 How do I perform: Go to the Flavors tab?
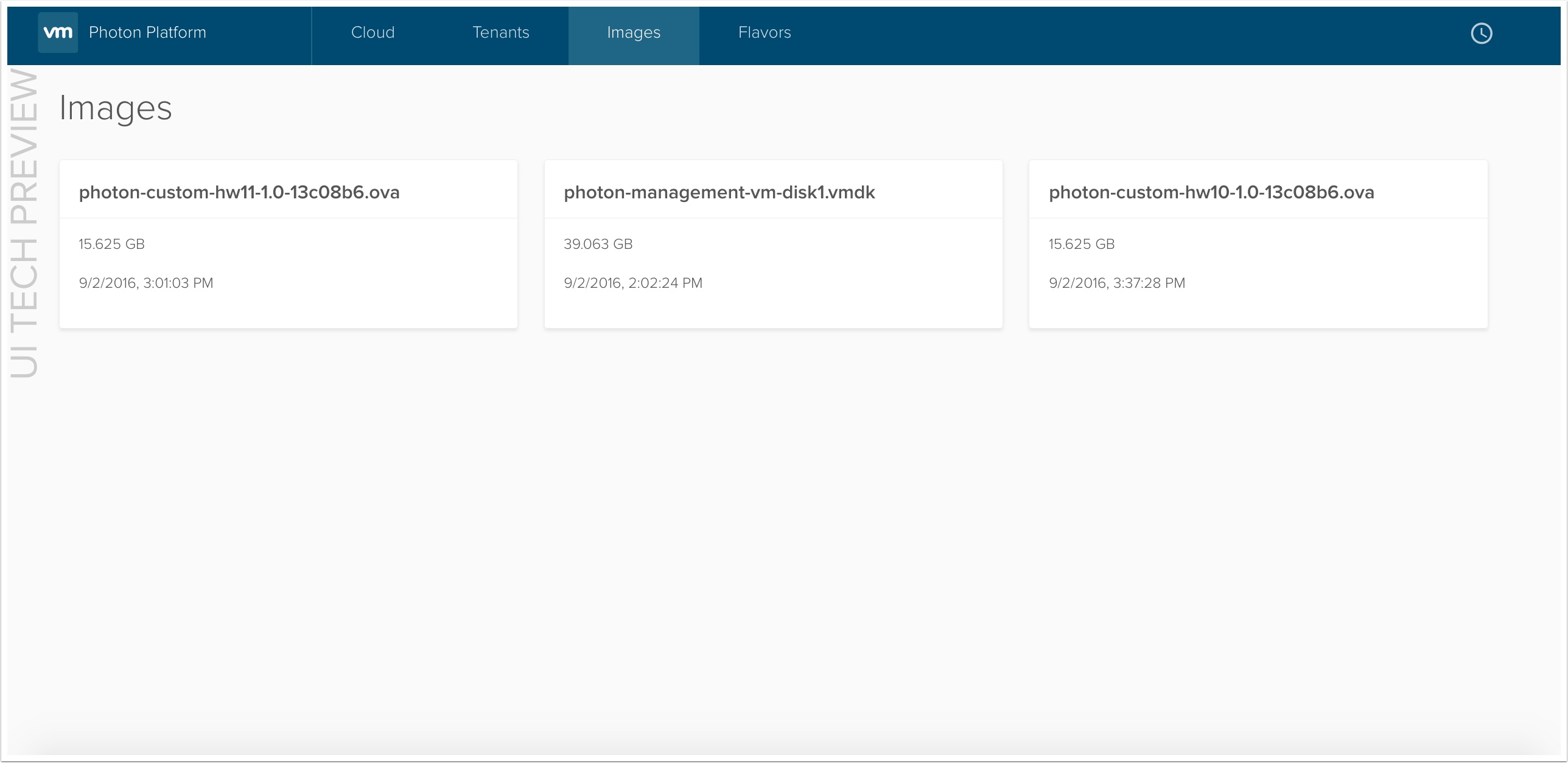point(765,33)
